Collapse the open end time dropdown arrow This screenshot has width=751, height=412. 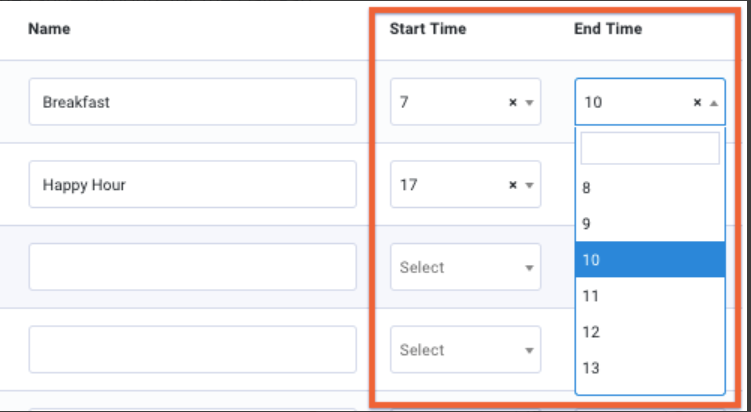coord(713,102)
